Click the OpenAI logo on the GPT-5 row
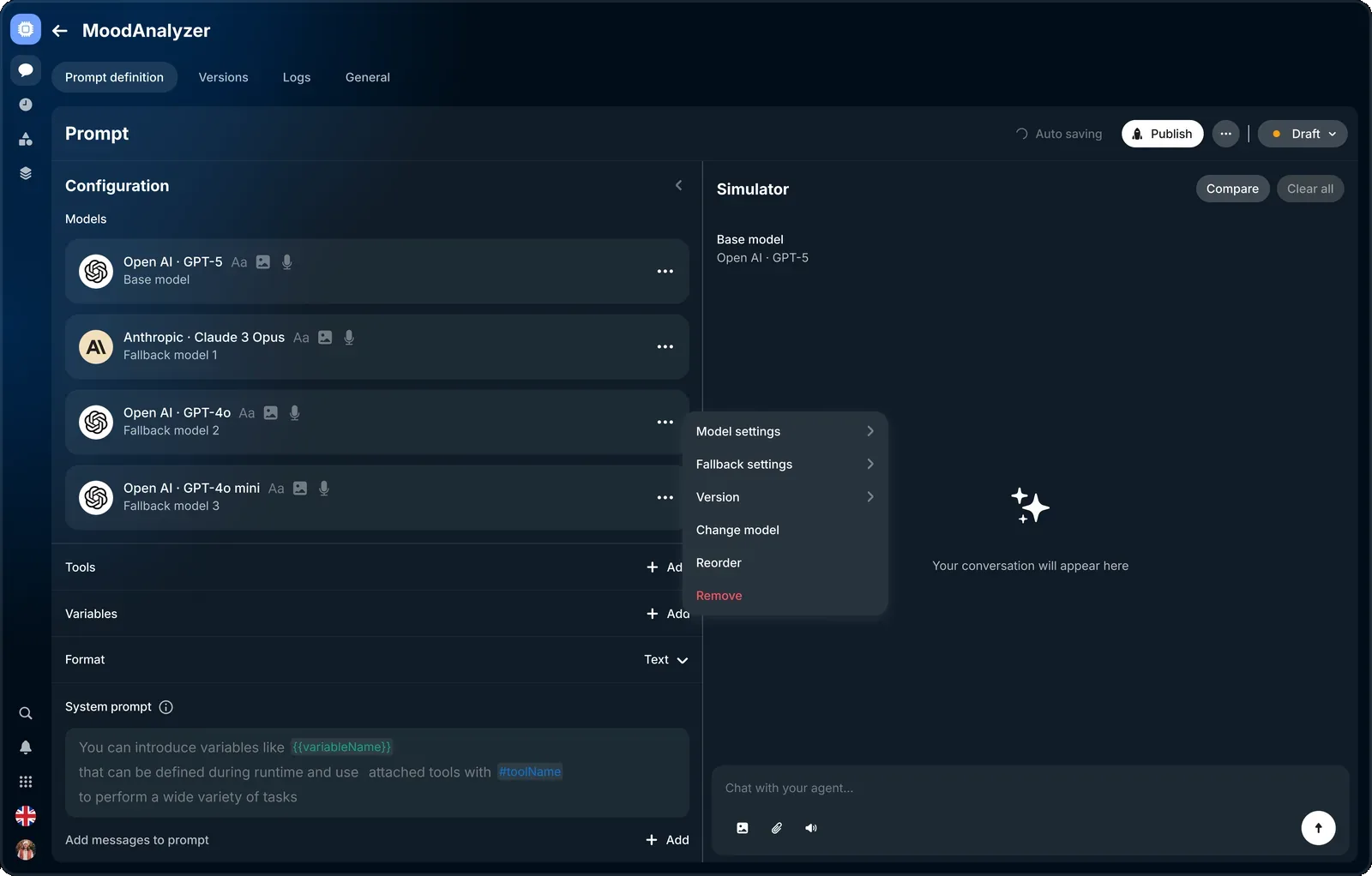Viewport: 1372px width, 876px height. point(96,271)
